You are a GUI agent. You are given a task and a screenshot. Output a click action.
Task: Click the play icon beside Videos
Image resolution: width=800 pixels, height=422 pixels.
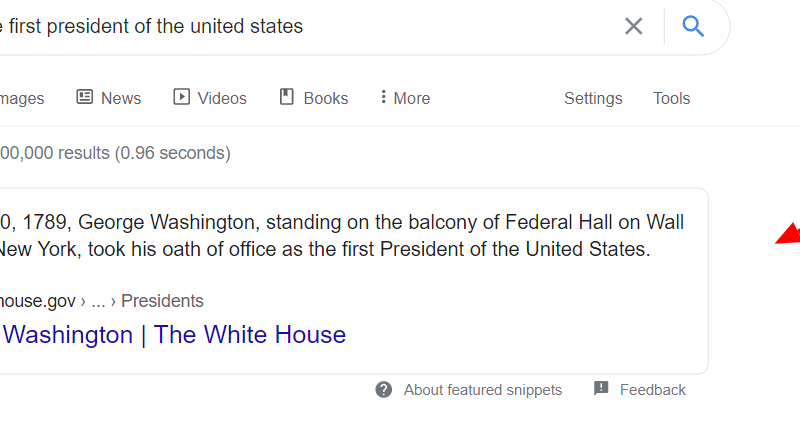tap(181, 97)
